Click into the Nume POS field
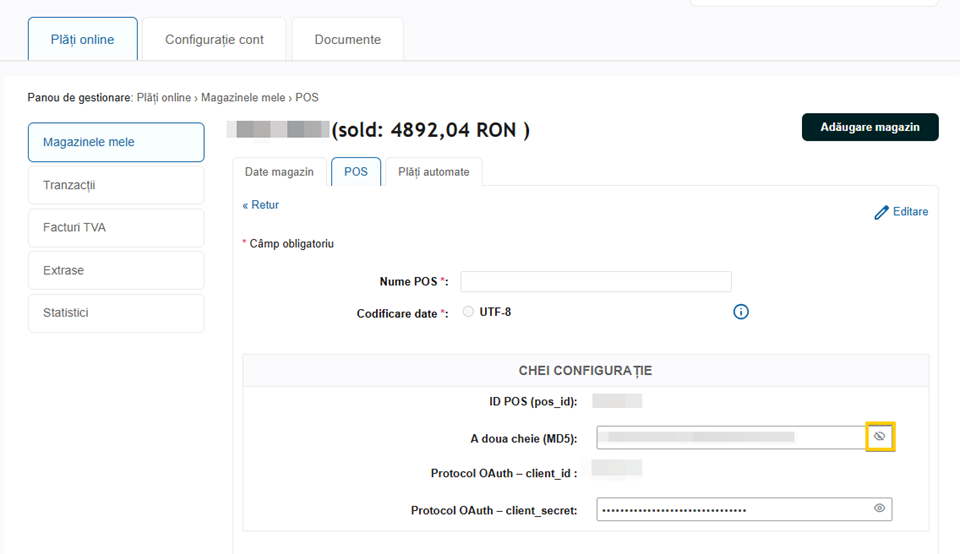The height and width of the screenshot is (554, 960). 595,282
